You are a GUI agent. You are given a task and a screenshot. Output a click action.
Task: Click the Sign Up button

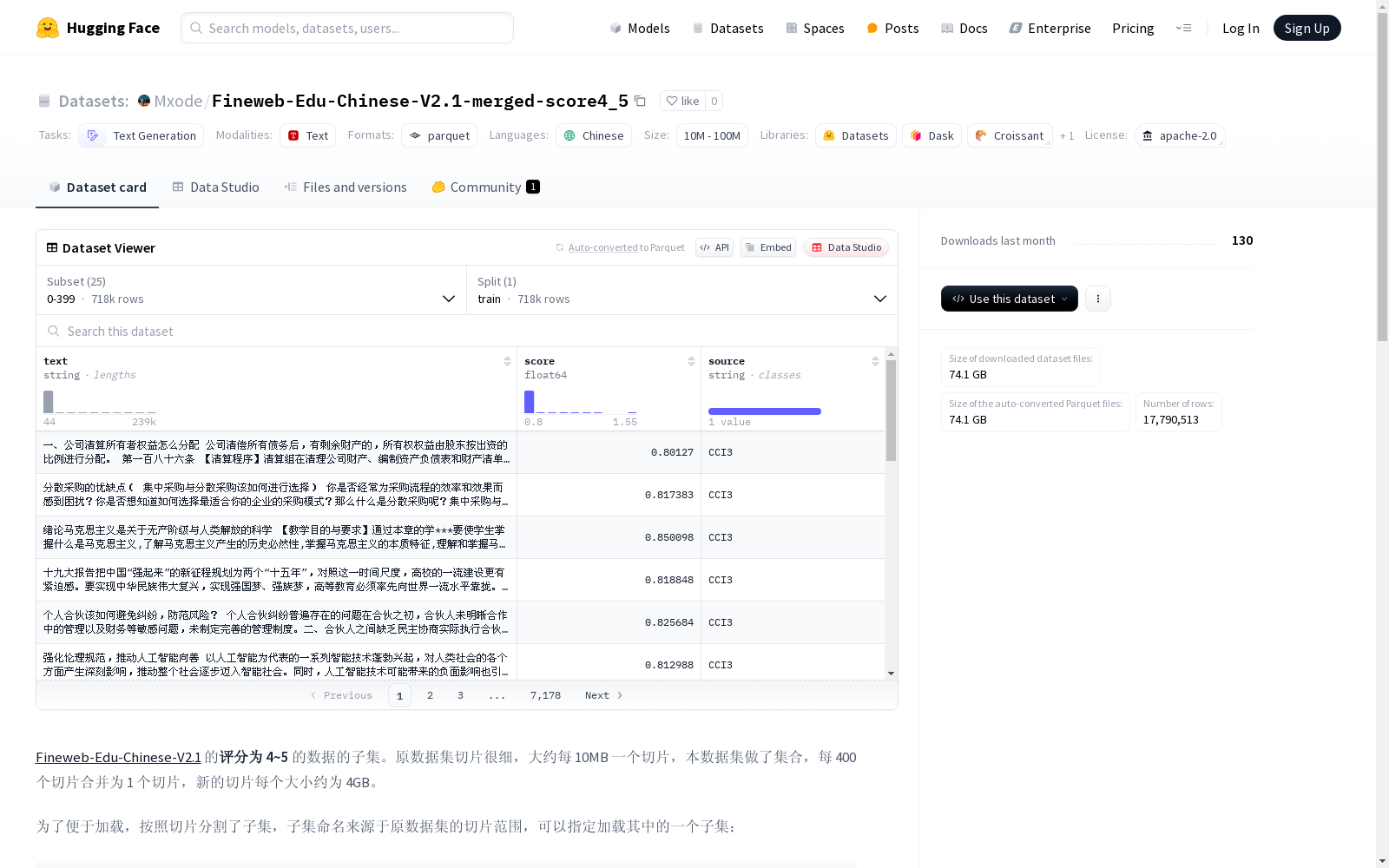(1307, 28)
